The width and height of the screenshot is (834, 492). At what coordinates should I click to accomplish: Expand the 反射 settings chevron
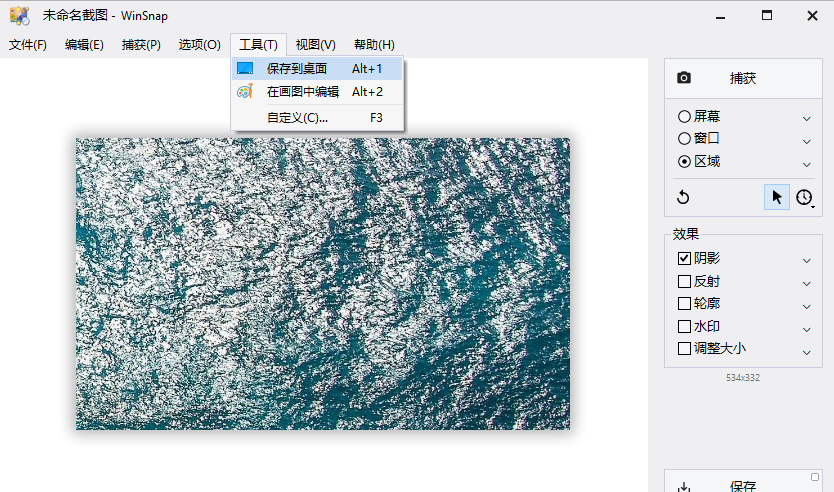[806, 283]
